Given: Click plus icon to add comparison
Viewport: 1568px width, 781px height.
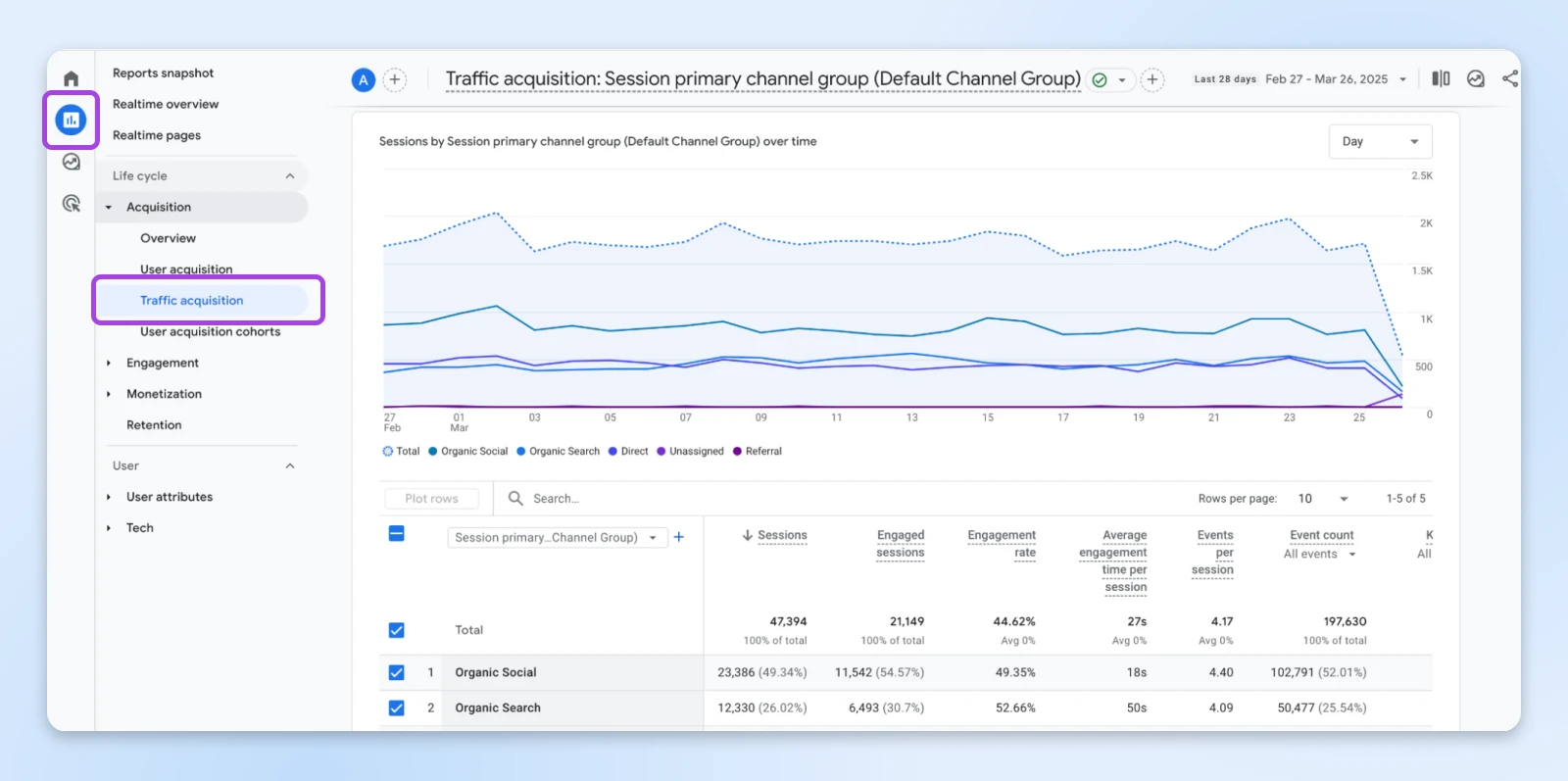Looking at the screenshot, I should [395, 79].
